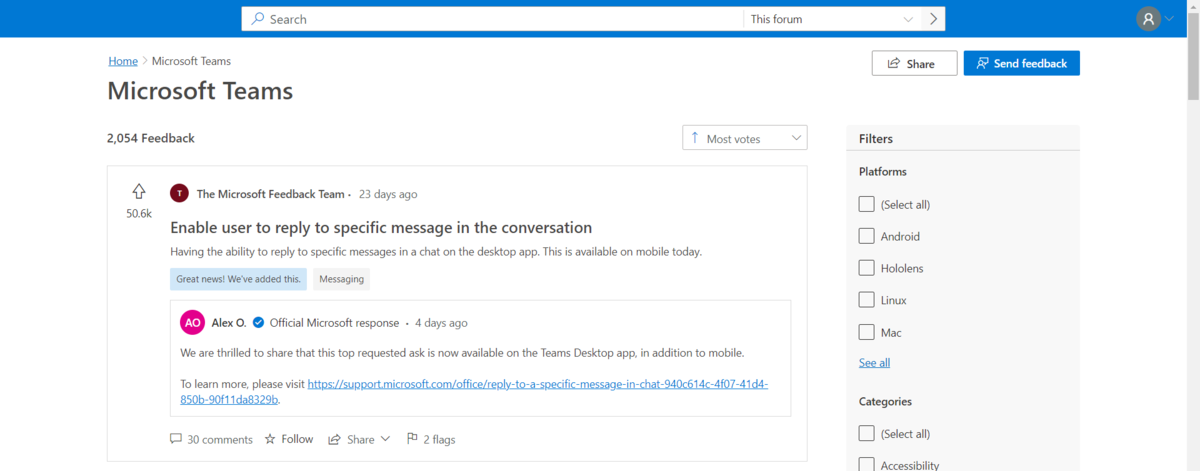
Task: Click the 2,054 Feedback count text
Action: click(x=151, y=138)
